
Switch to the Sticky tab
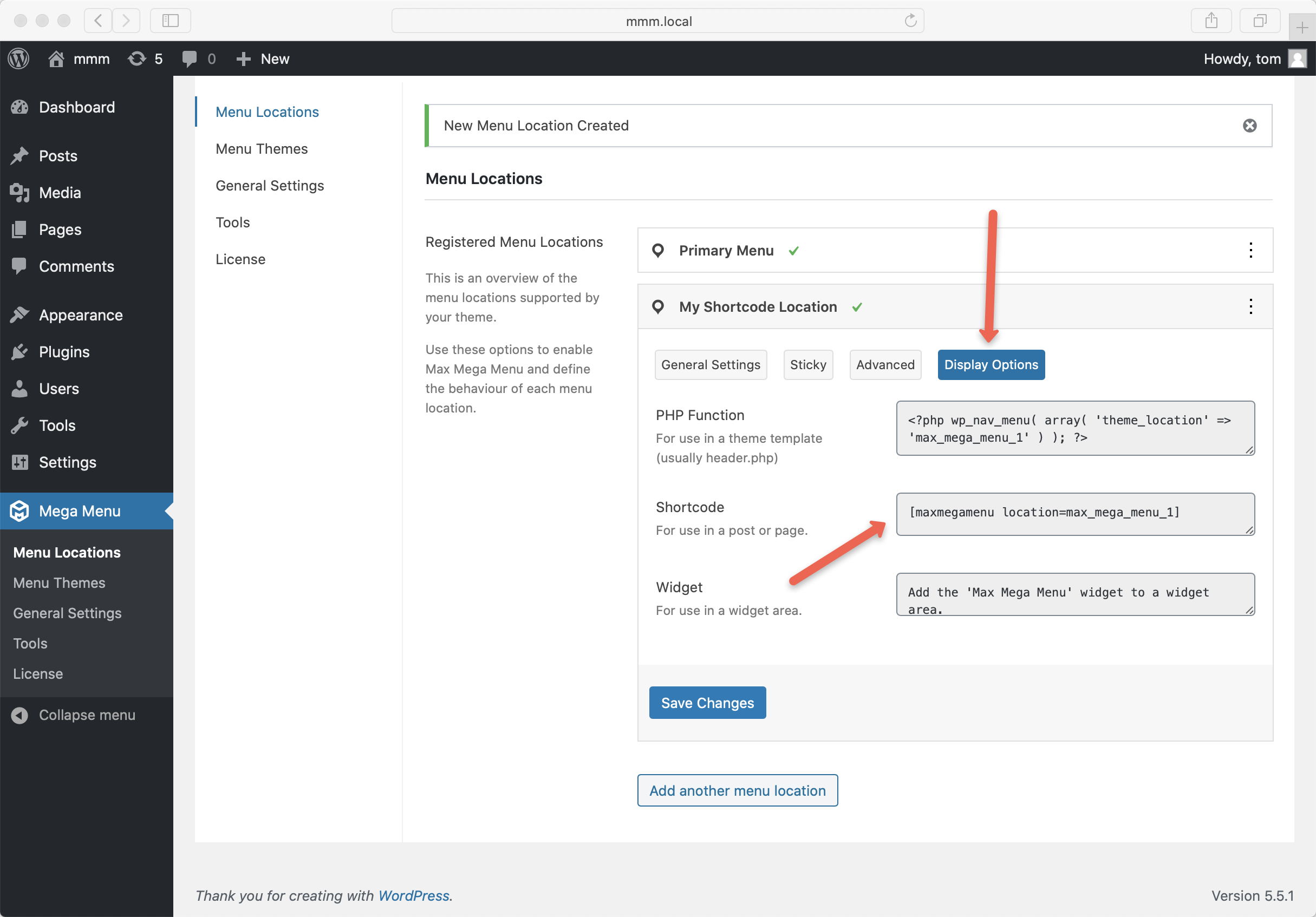807,365
